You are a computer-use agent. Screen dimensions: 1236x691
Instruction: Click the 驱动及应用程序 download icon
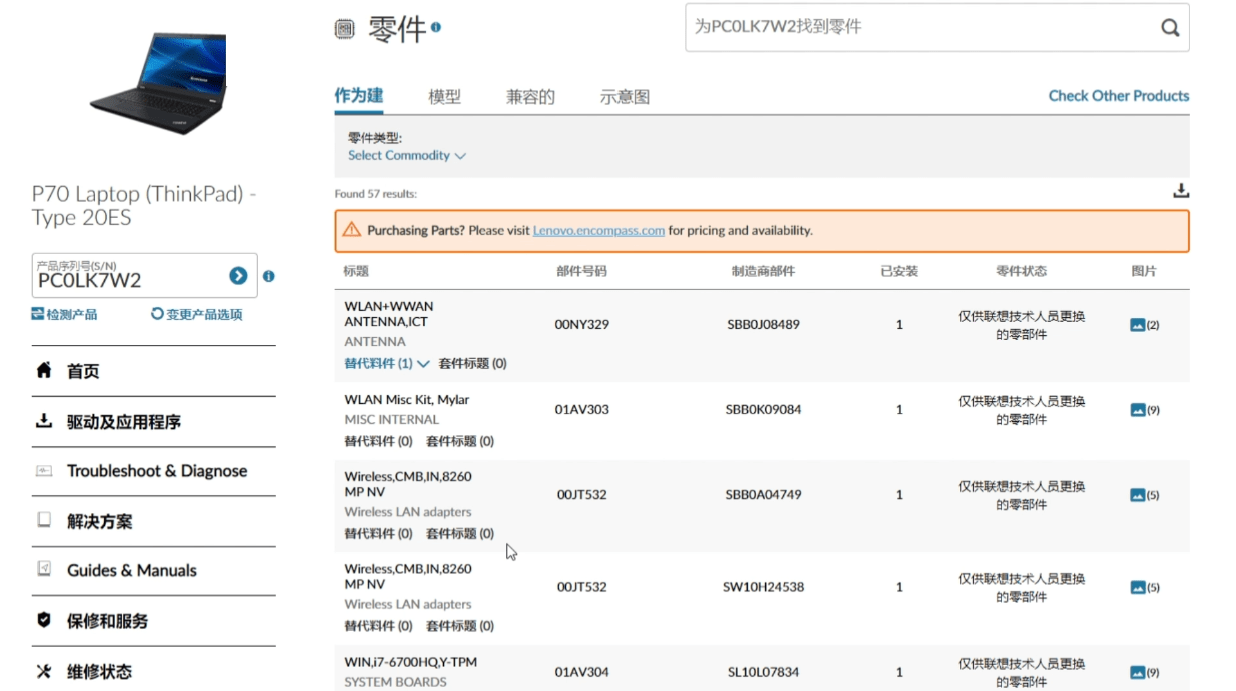point(43,422)
